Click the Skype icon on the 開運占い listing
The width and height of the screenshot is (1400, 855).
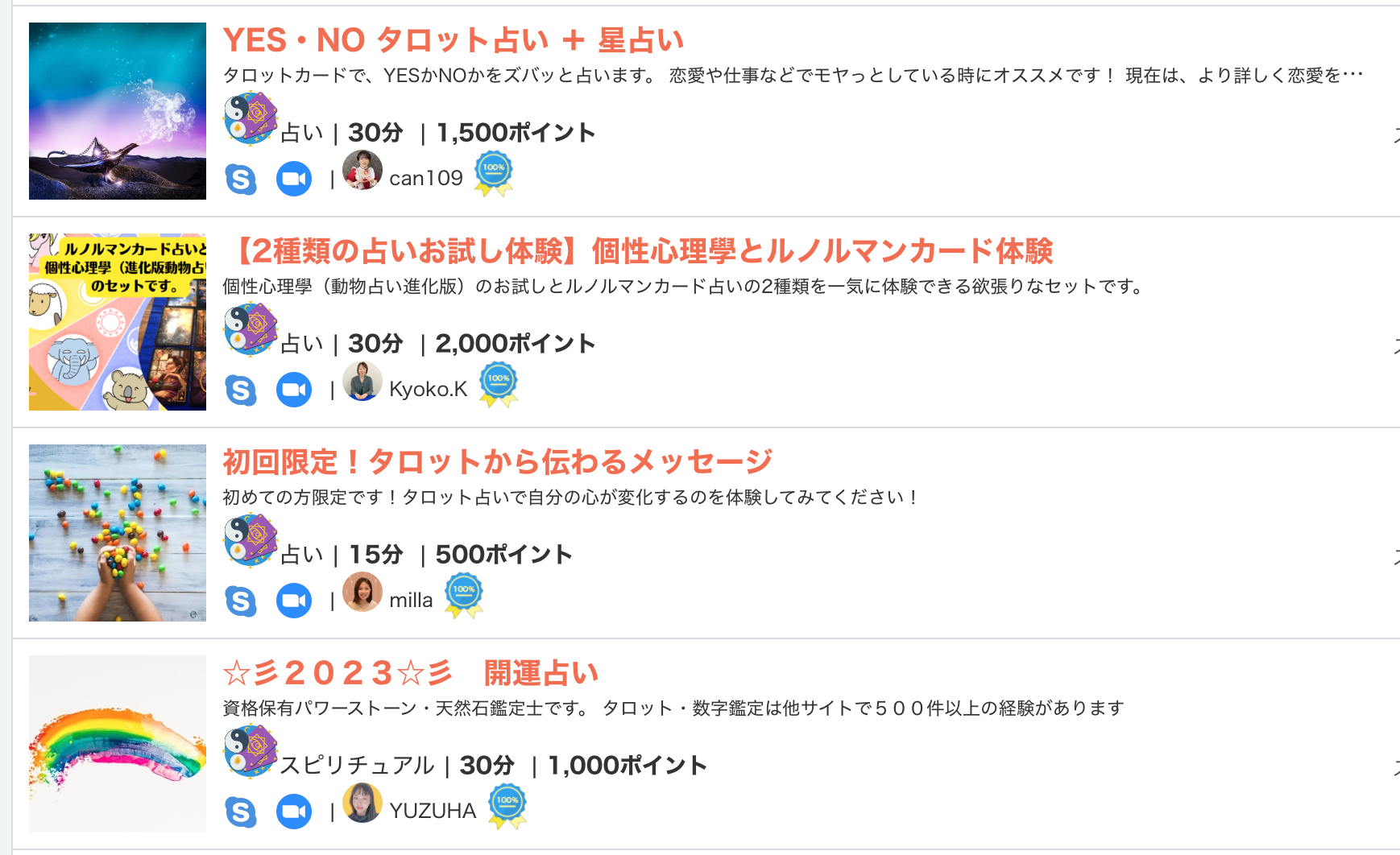[241, 810]
